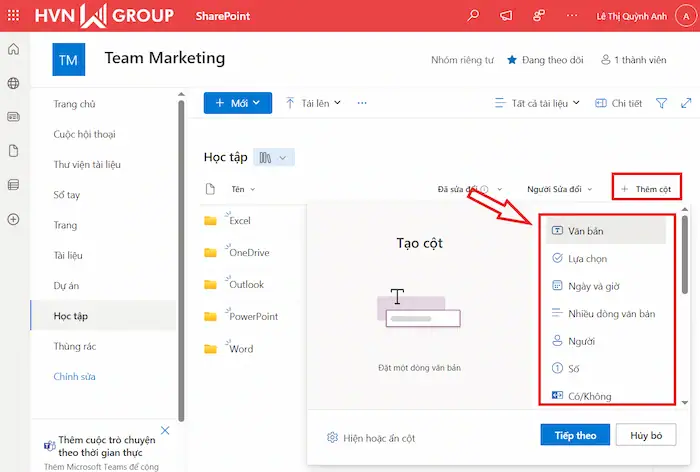Click Hiện hoặc ẩn cột settings link
This screenshot has width=700, height=472.
point(372,438)
